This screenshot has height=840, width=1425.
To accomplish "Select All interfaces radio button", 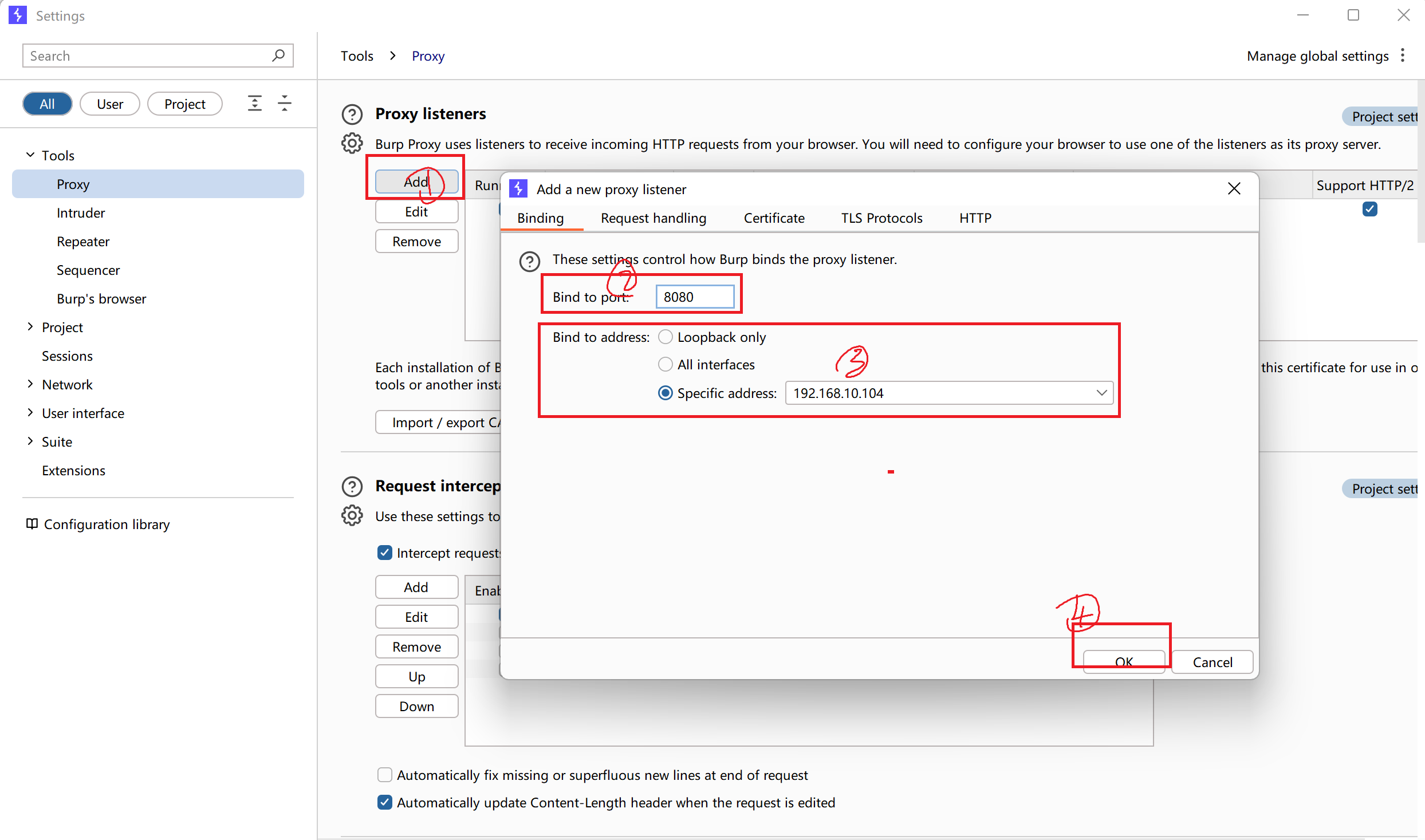I will coord(665,365).
